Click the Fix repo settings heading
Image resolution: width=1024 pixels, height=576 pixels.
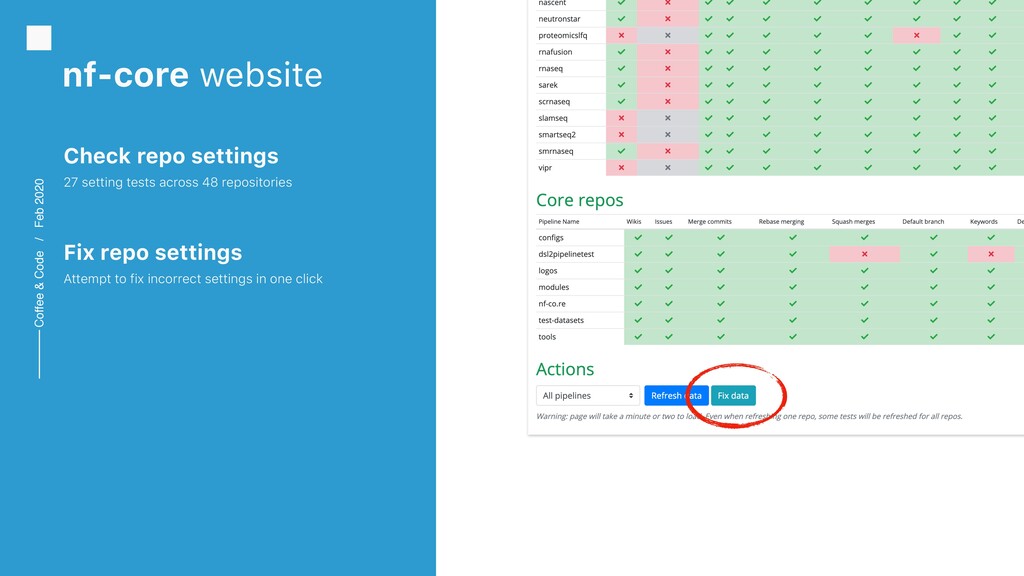[153, 252]
